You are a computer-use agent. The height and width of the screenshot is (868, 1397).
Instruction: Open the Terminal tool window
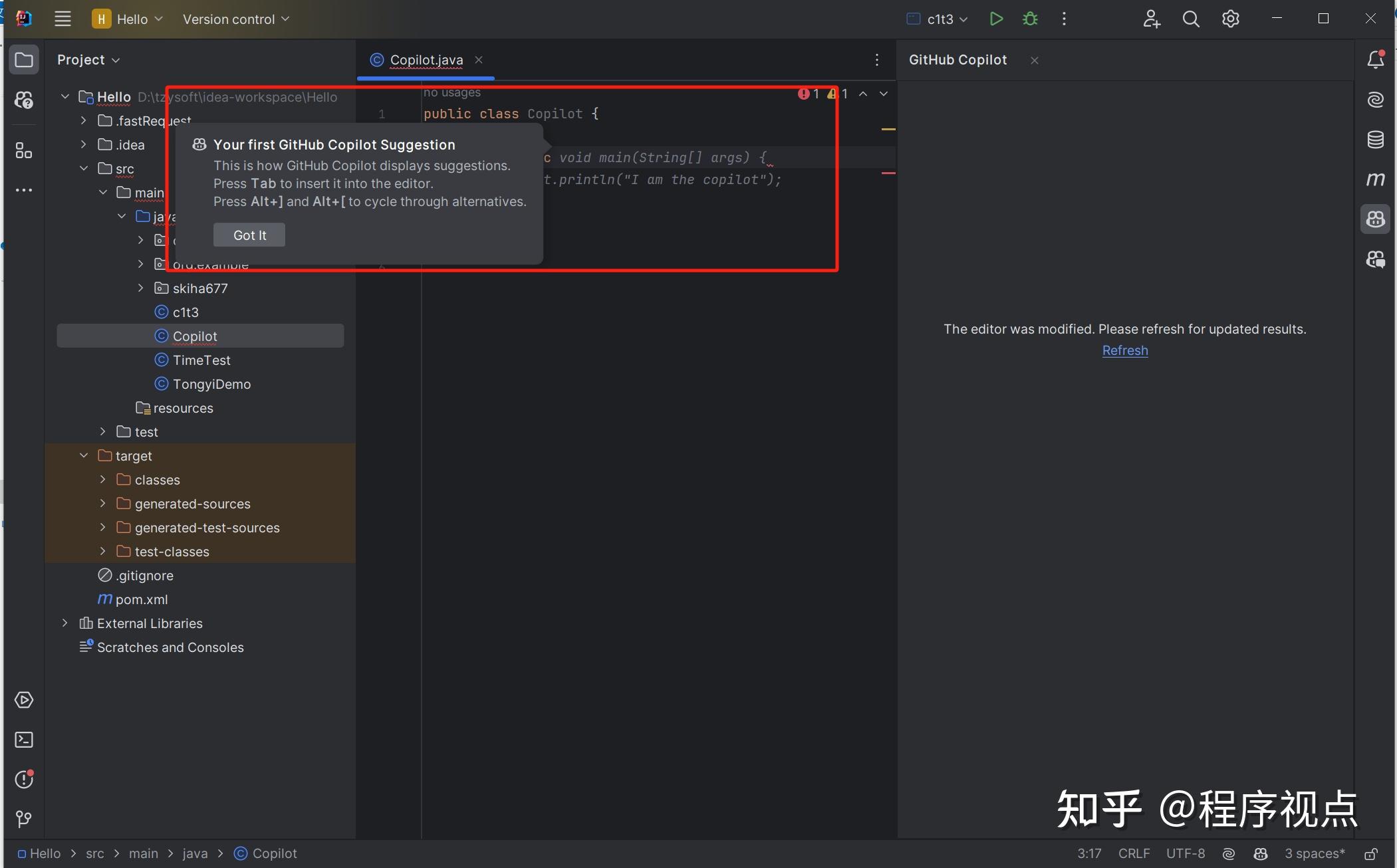(25, 740)
